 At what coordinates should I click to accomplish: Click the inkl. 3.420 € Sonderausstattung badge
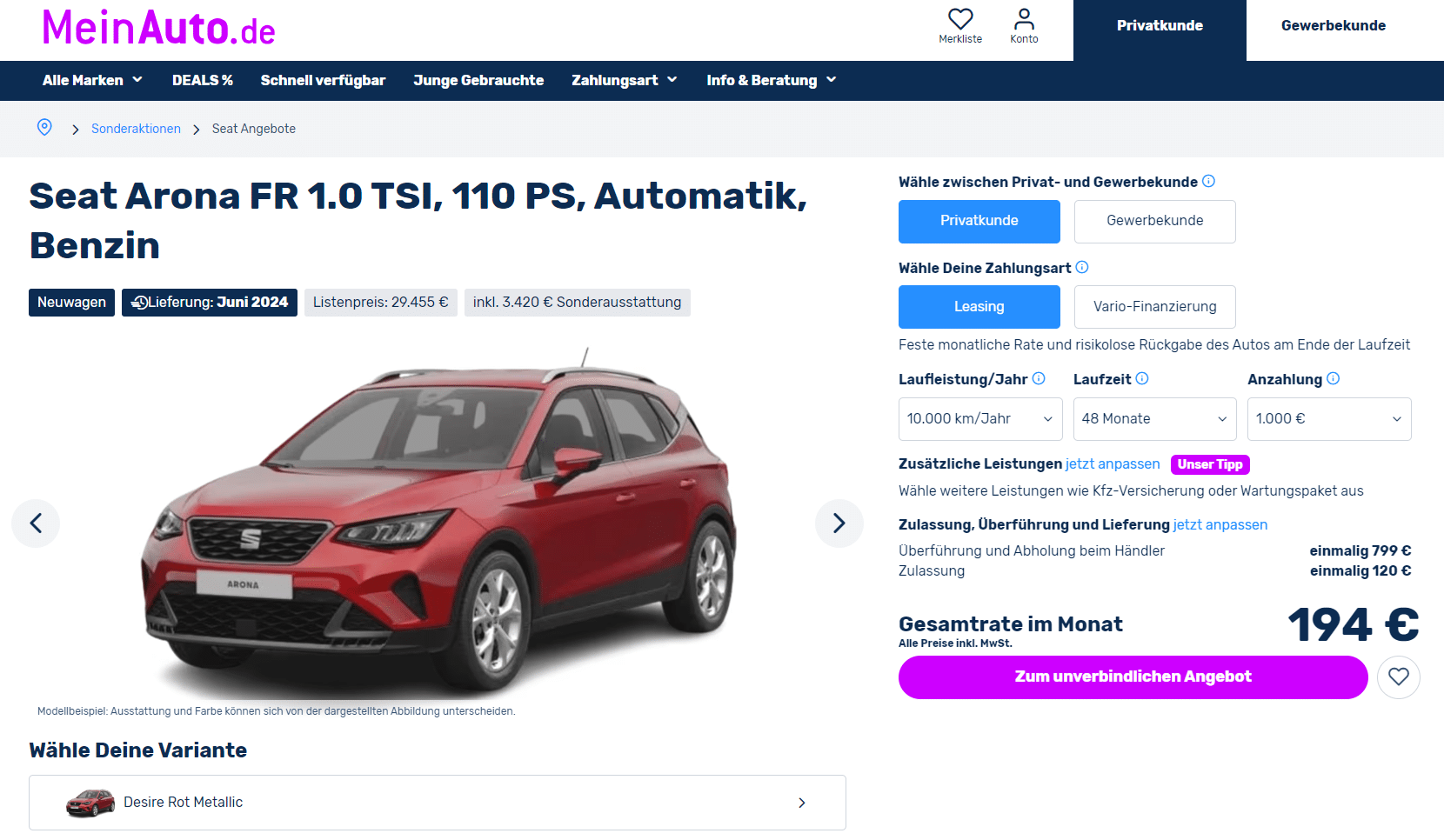click(578, 303)
